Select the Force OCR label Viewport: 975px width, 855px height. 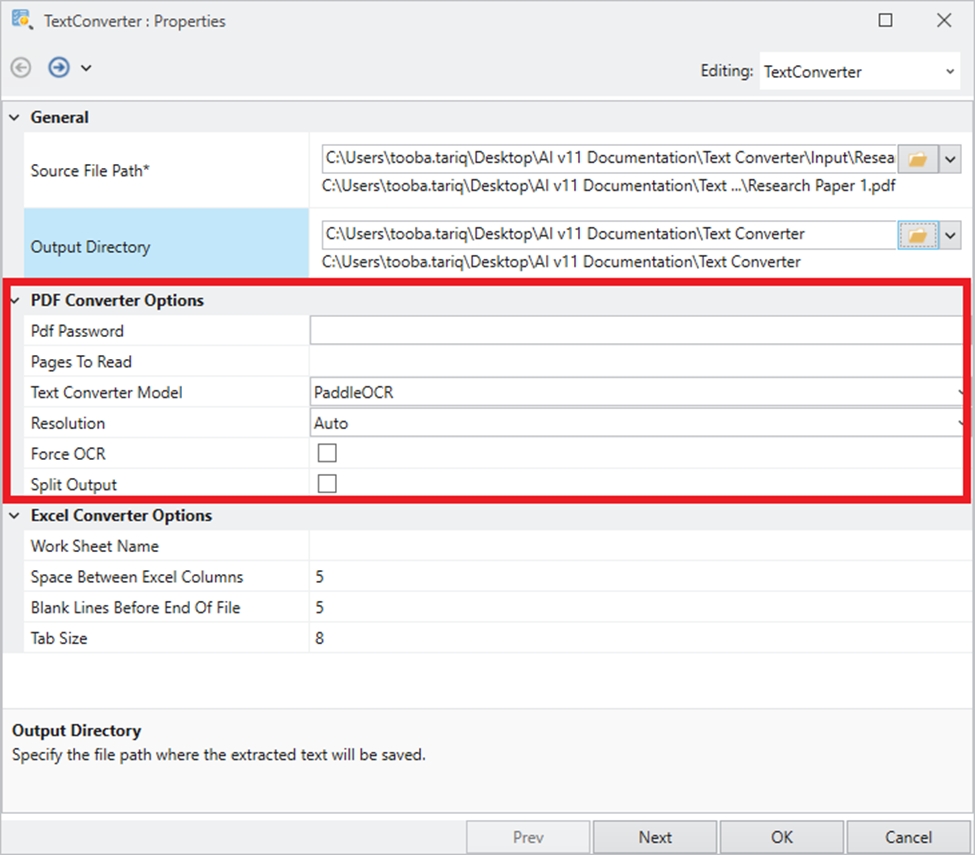(x=68, y=454)
